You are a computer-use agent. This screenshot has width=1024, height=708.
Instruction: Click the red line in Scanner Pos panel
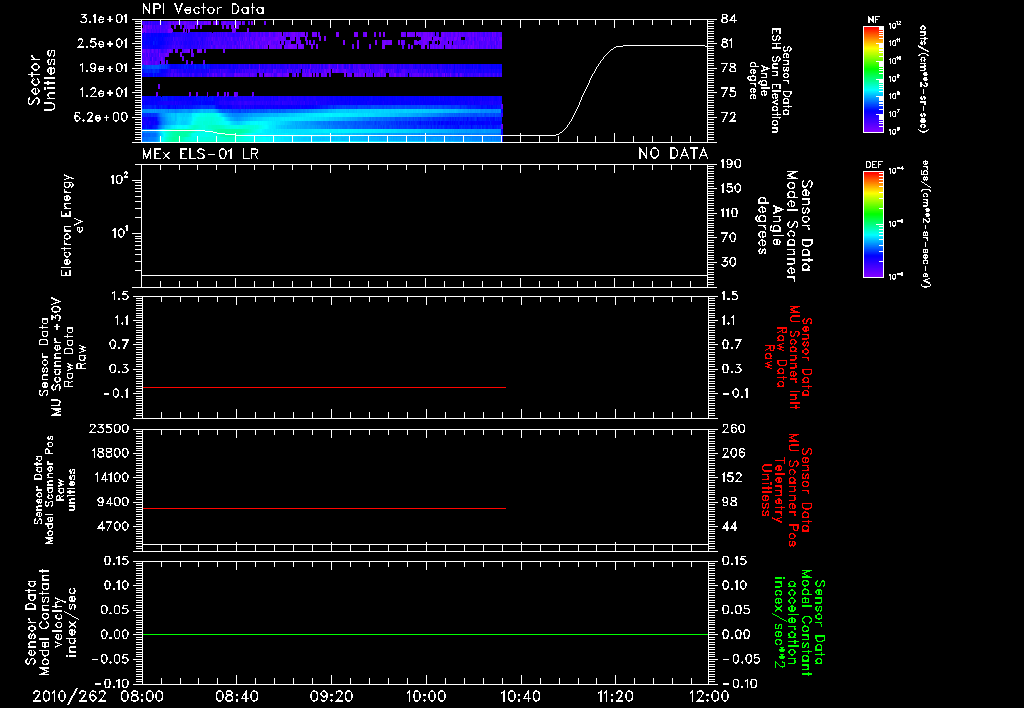coord(323,508)
